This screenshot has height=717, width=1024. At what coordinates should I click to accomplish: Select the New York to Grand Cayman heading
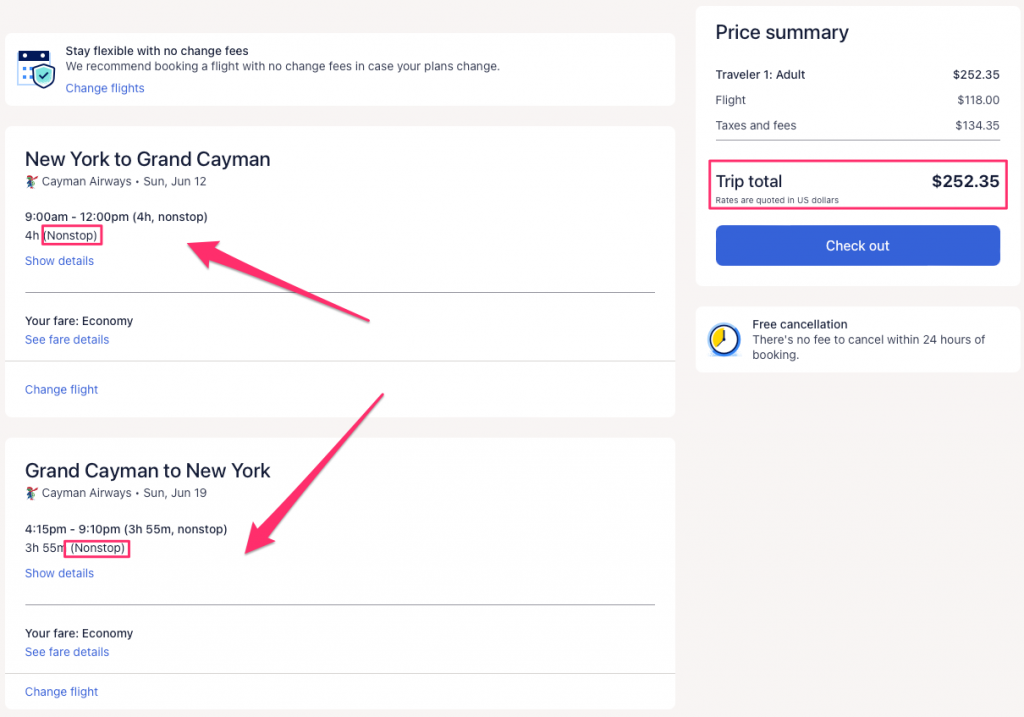pyautogui.click(x=147, y=159)
